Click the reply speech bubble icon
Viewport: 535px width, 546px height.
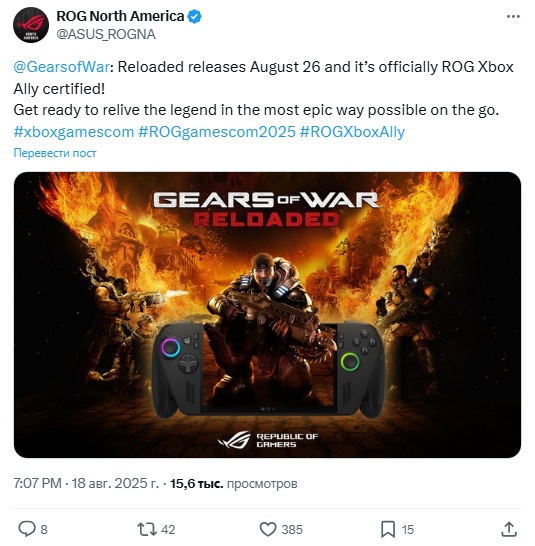pyautogui.click(x=26, y=529)
